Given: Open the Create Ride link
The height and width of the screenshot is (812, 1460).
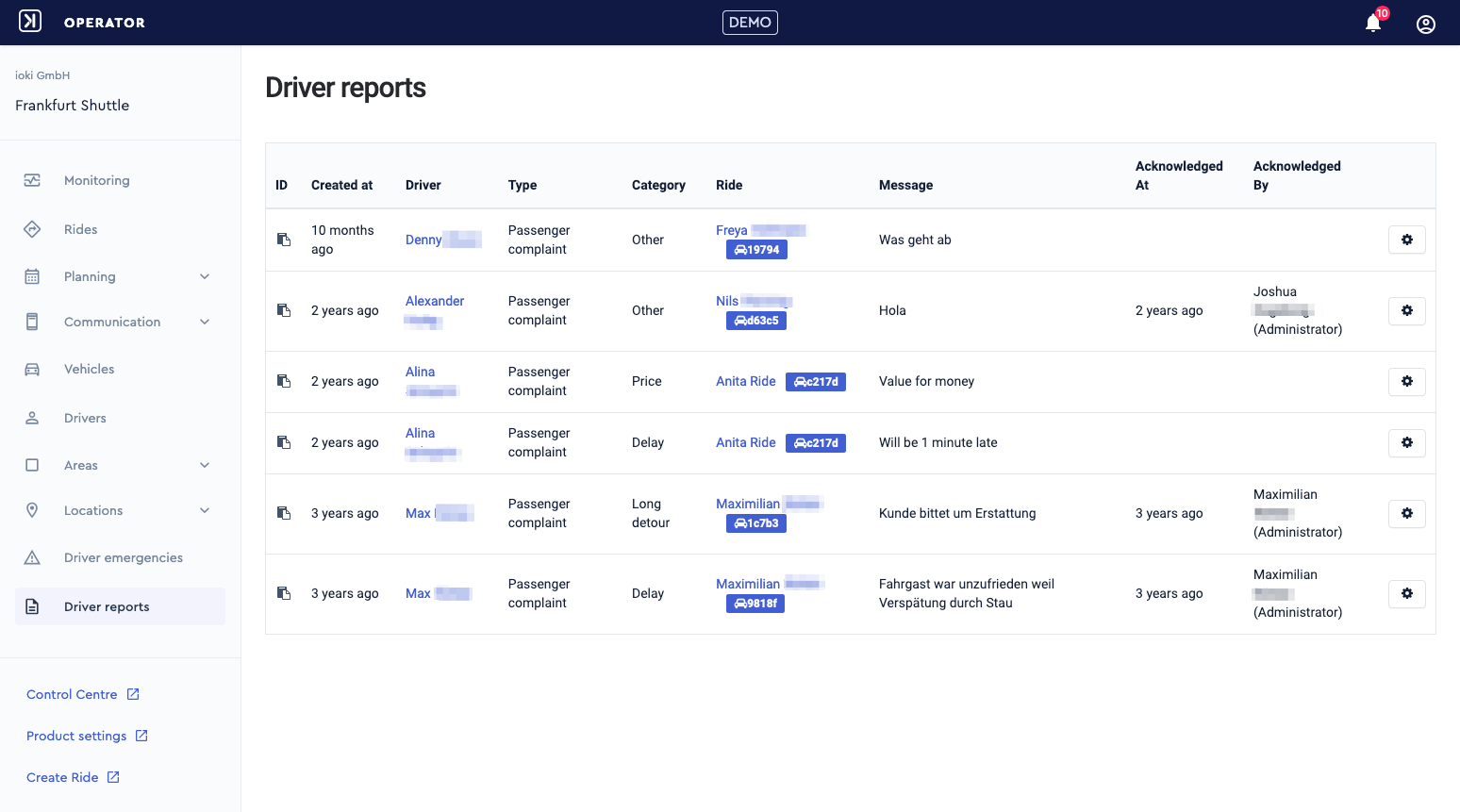Looking at the screenshot, I should 73,777.
